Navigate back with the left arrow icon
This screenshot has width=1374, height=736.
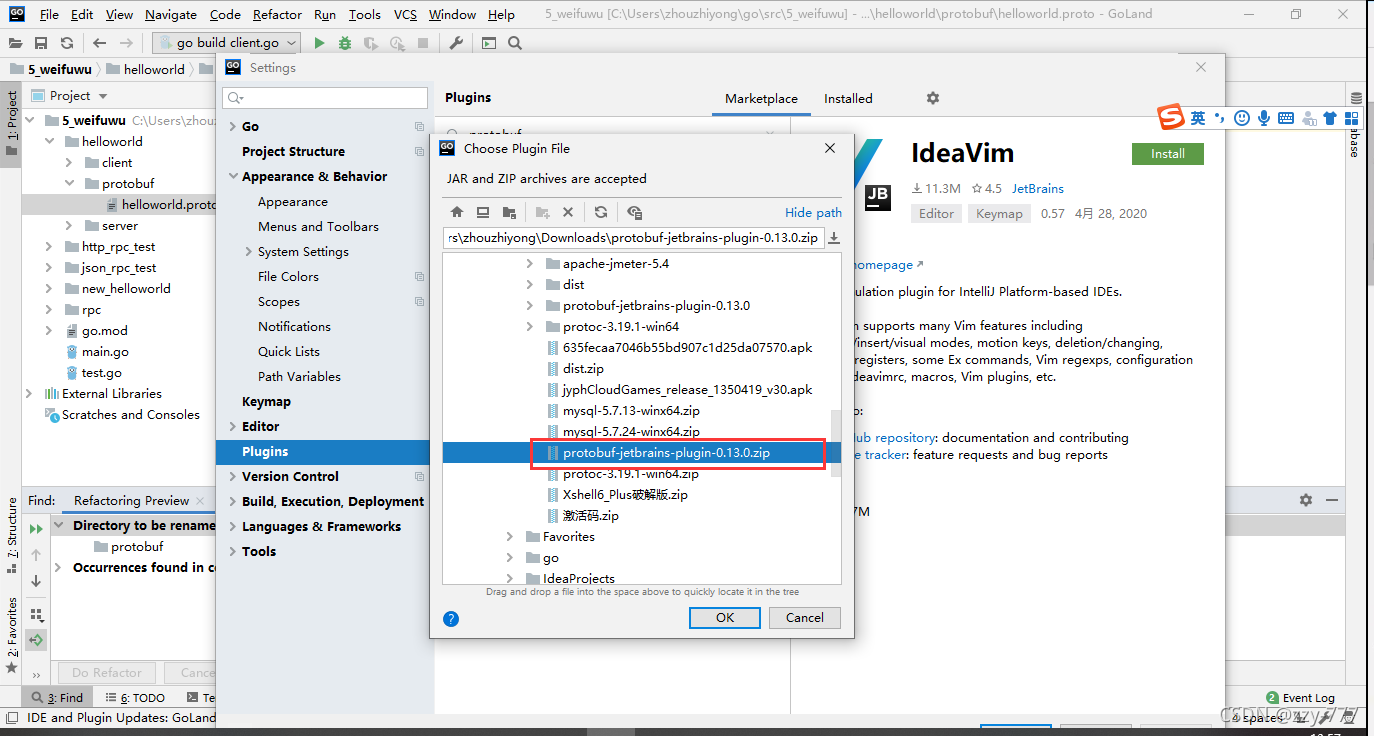(x=99, y=43)
